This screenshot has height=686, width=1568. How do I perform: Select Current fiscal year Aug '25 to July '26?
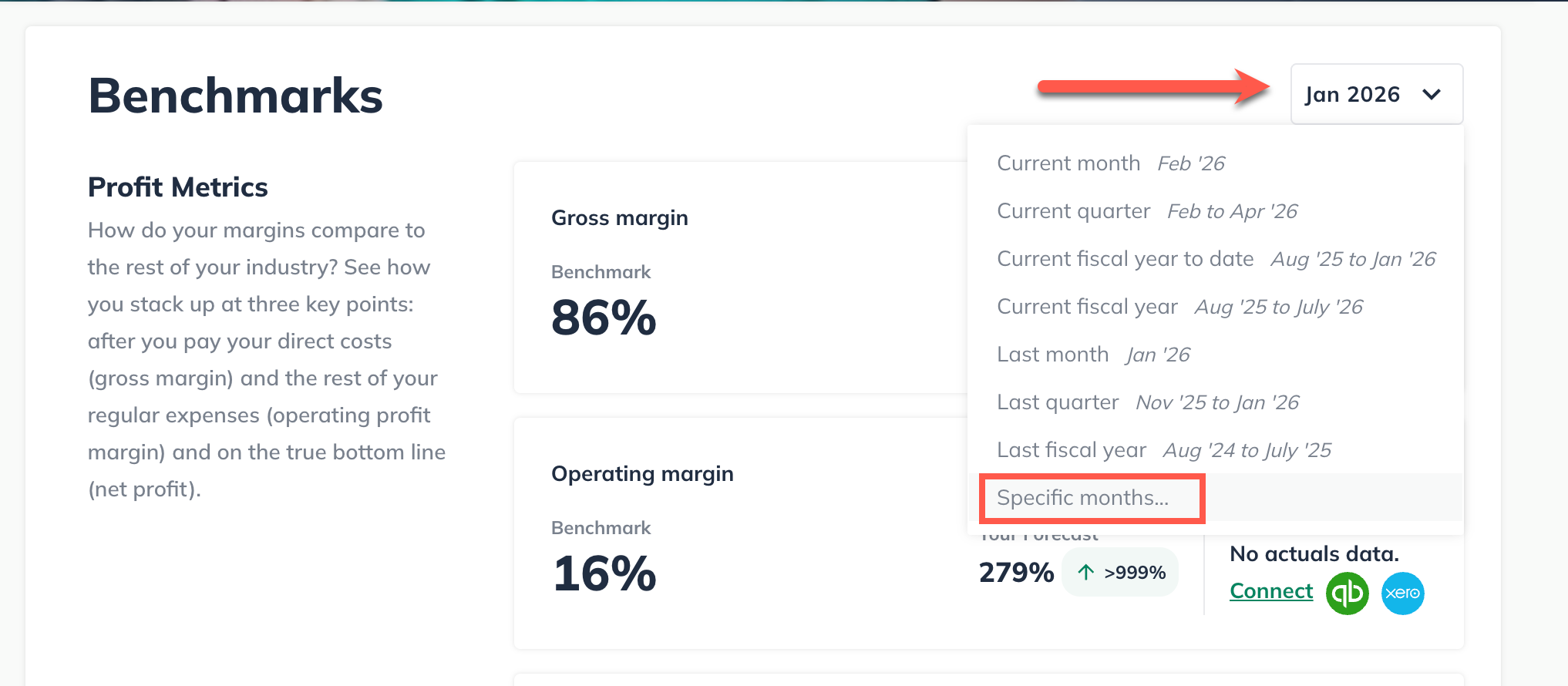(1179, 306)
